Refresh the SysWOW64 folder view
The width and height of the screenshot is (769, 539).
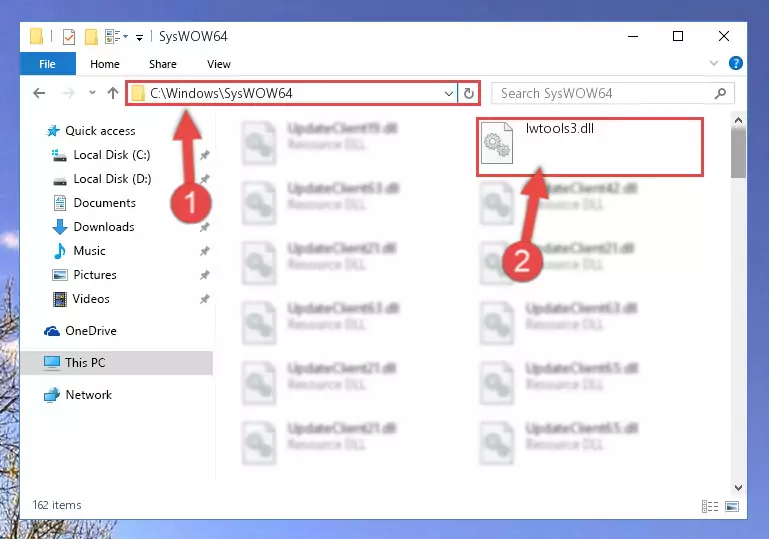(x=469, y=93)
